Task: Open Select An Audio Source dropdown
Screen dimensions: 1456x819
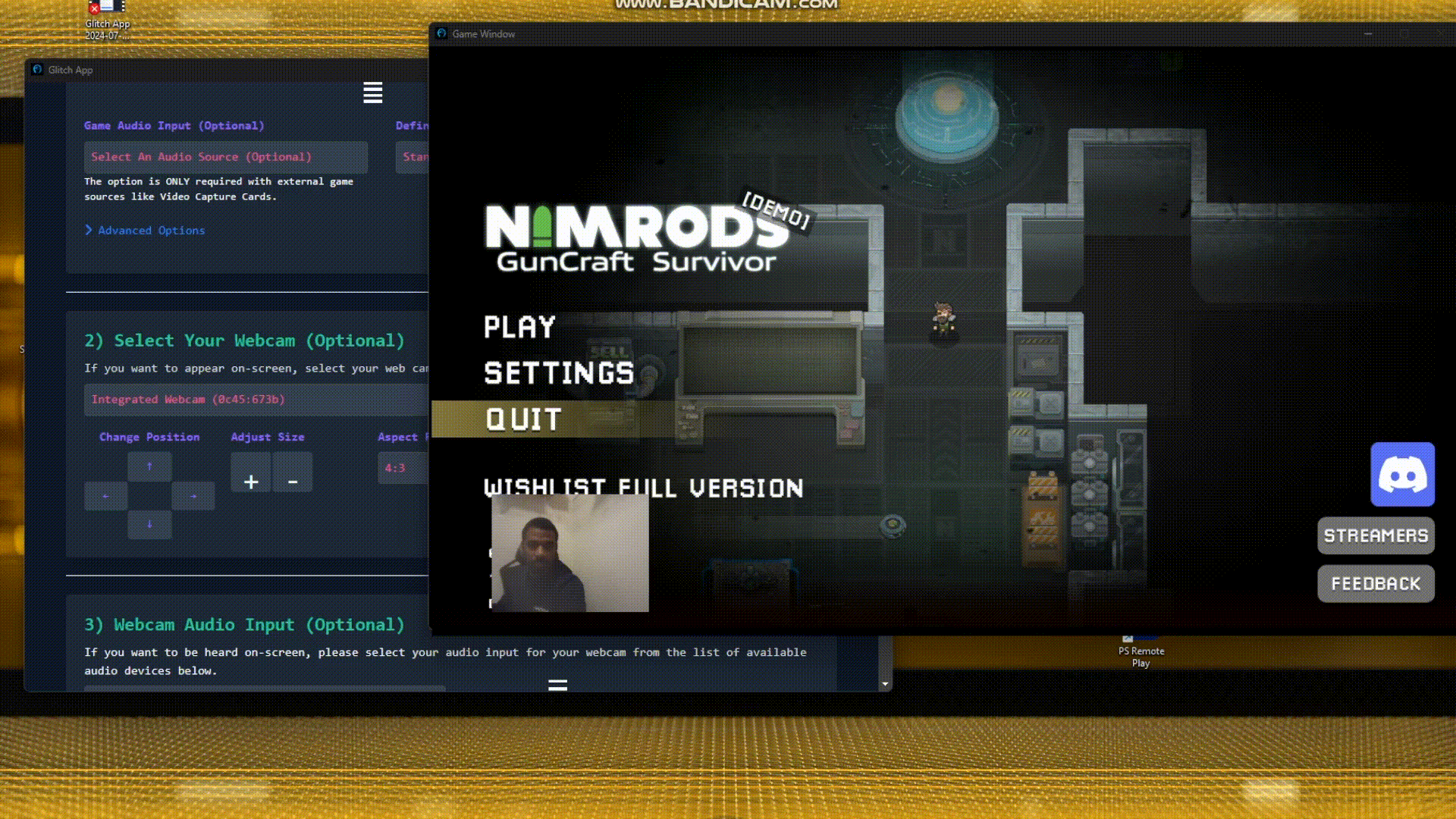Action: click(x=225, y=157)
